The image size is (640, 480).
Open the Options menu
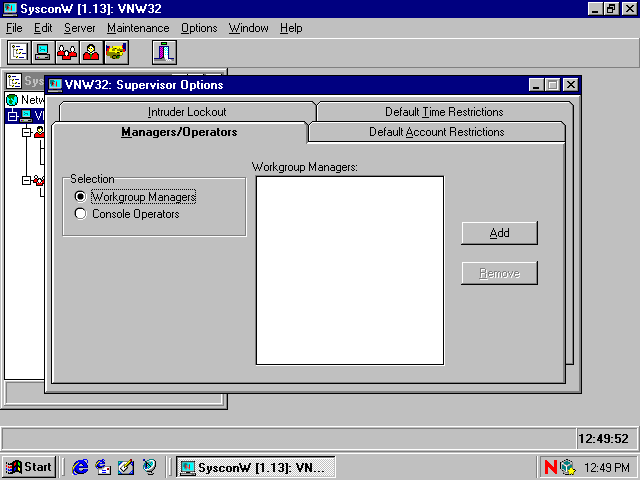point(199,28)
